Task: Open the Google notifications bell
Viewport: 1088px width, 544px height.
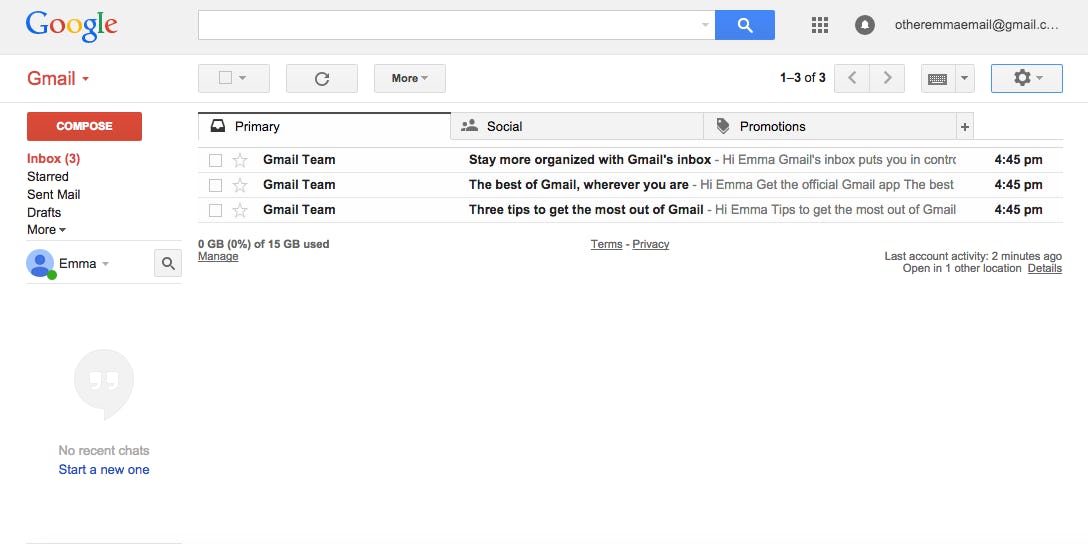Action: click(865, 26)
